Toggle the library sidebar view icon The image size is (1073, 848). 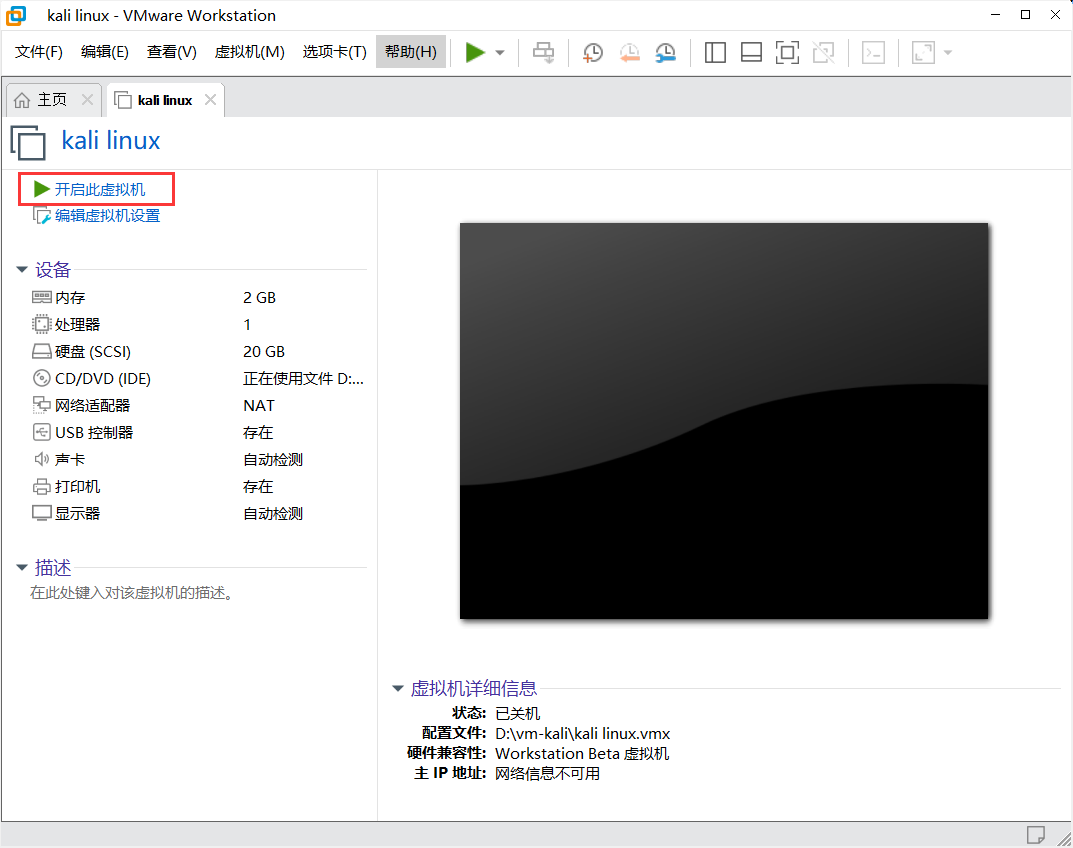[x=715, y=53]
